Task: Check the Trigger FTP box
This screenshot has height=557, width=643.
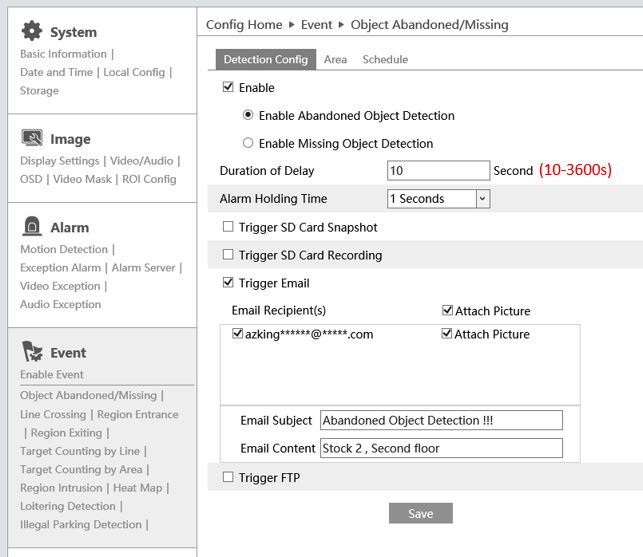Action: click(x=228, y=478)
